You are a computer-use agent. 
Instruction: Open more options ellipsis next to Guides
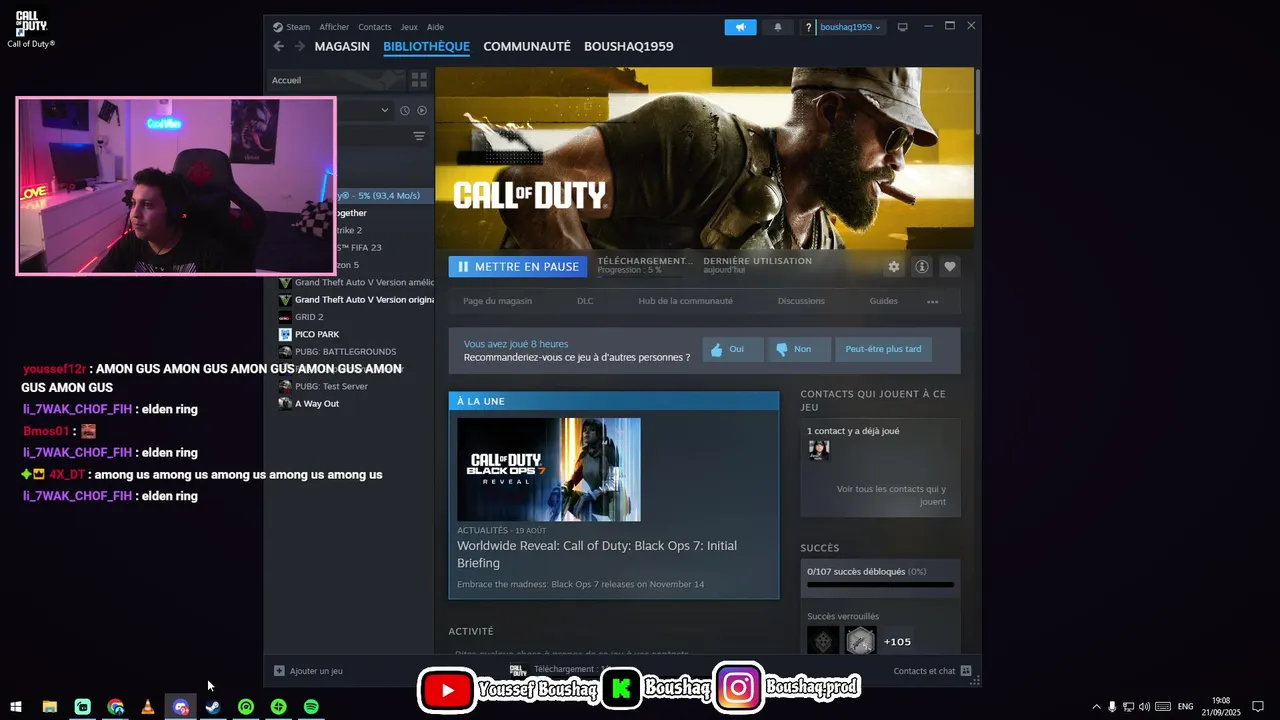[x=932, y=301]
